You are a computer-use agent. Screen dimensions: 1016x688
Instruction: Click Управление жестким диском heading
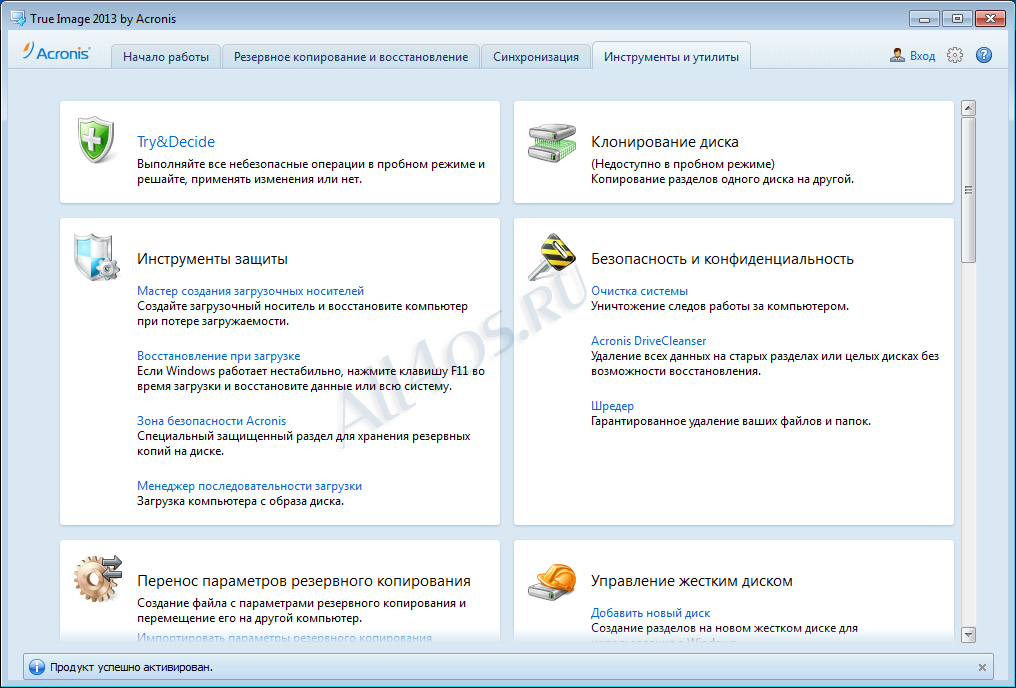coord(691,581)
